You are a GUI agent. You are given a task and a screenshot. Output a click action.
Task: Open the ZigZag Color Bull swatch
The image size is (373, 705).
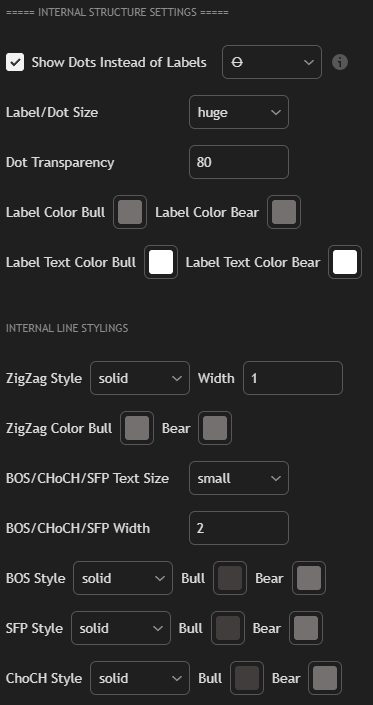pyautogui.click(x=137, y=428)
